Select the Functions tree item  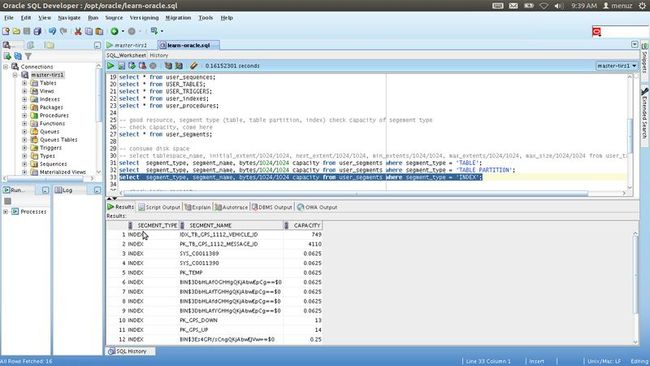point(52,123)
